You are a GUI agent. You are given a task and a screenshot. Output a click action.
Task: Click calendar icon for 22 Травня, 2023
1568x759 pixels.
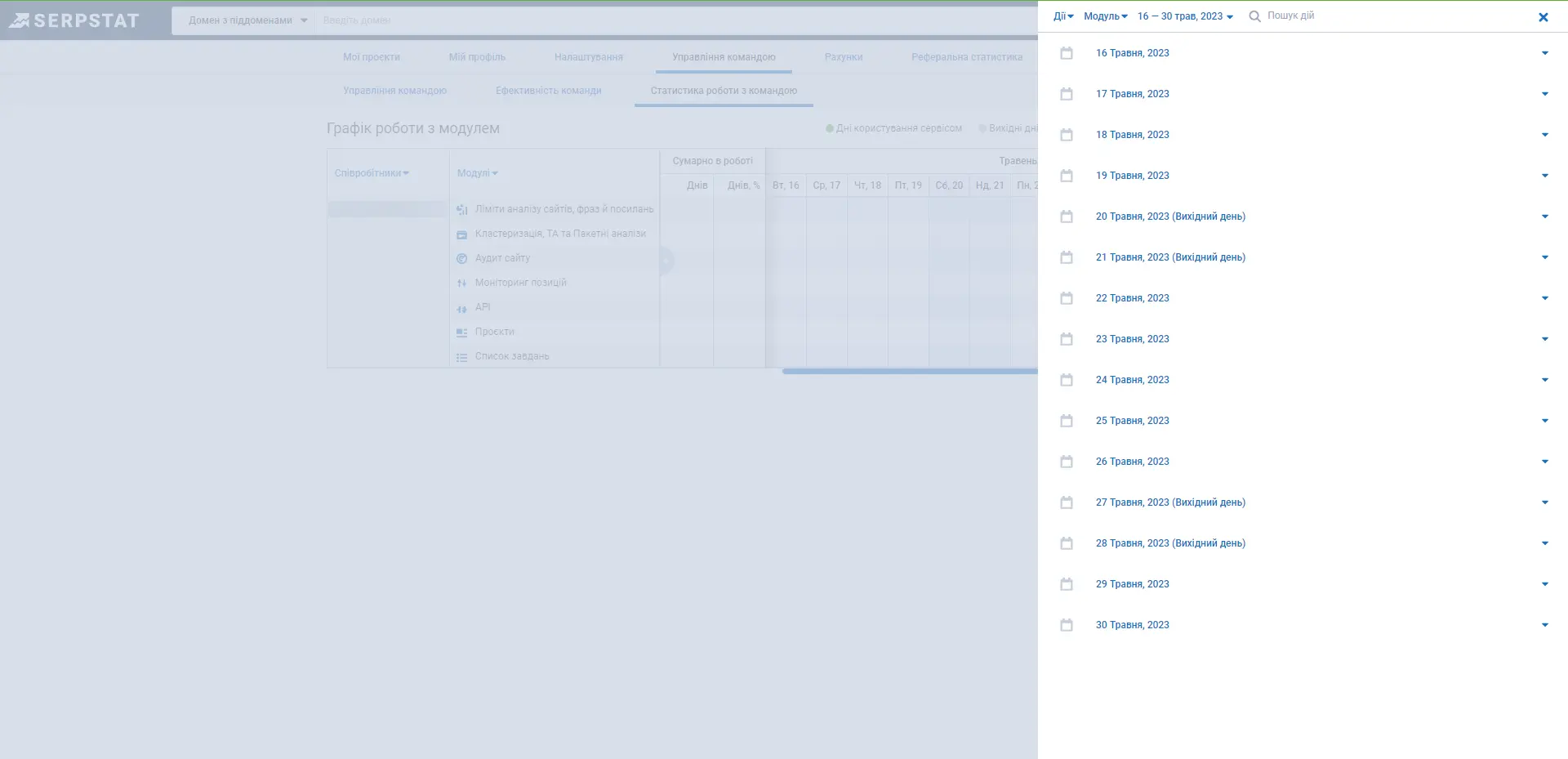pos(1067,298)
